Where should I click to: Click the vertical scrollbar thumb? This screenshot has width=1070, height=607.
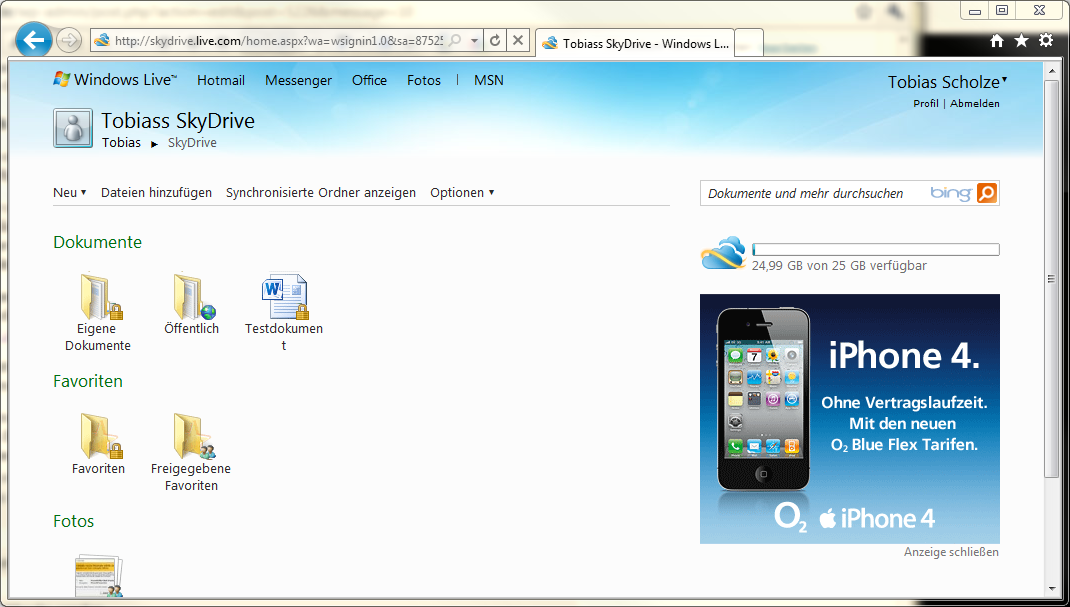(x=1051, y=278)
